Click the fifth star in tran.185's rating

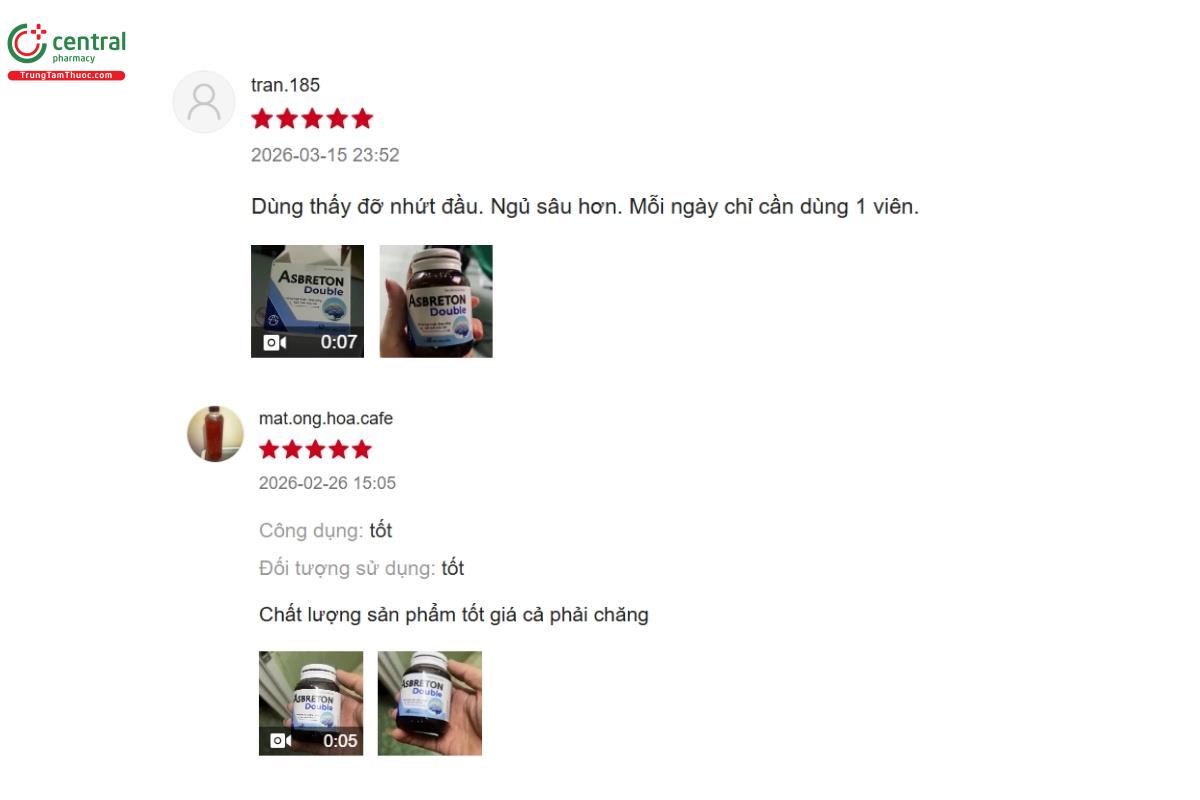point(362,119)
